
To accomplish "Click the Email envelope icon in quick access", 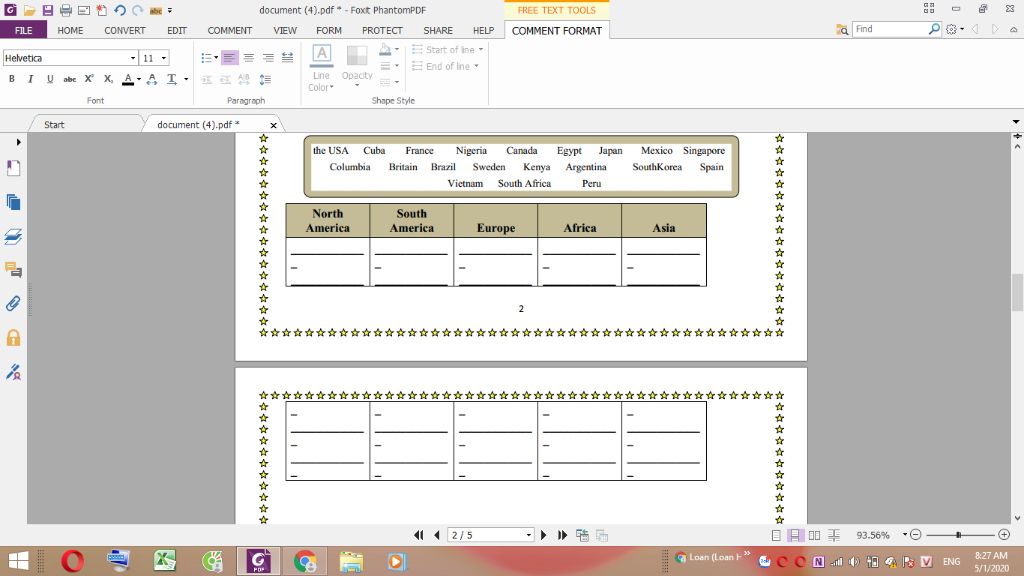I will click(x=84, y=10).
